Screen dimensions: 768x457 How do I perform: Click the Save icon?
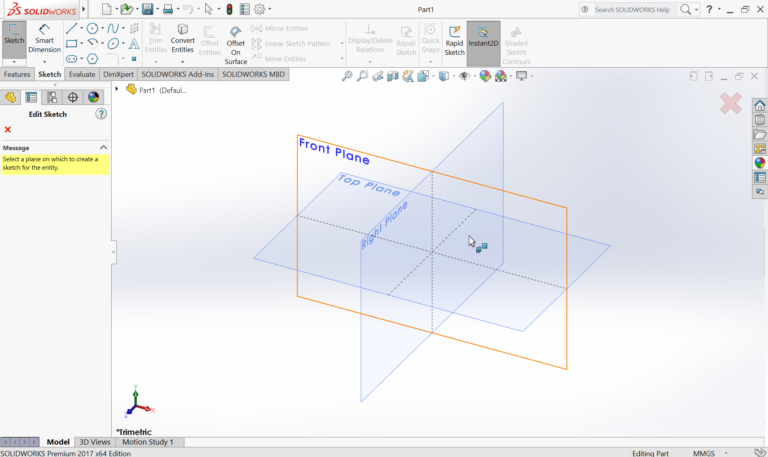pos(147,9)
